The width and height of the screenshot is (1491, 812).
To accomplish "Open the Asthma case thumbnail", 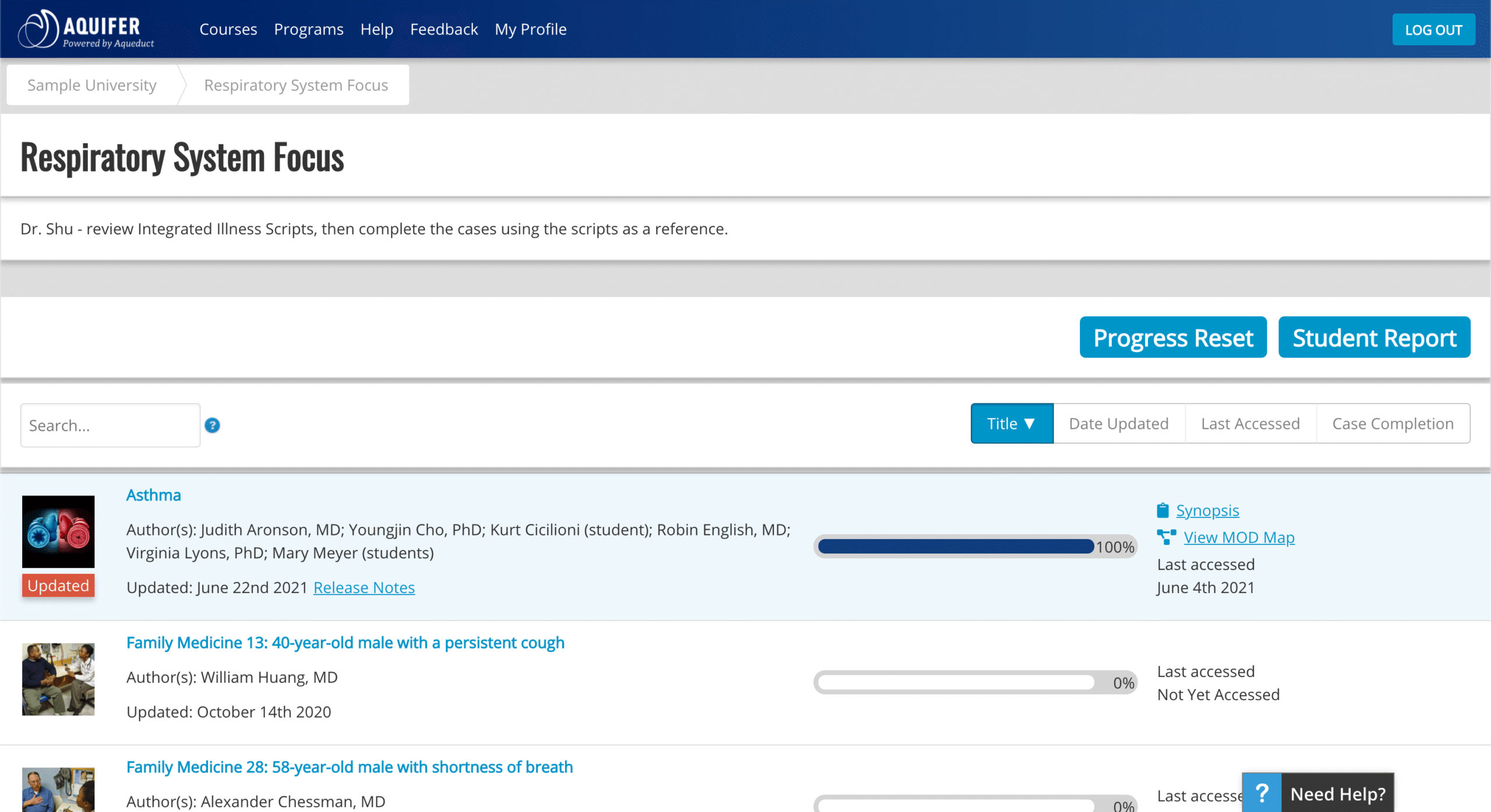I will click(58, 531).
